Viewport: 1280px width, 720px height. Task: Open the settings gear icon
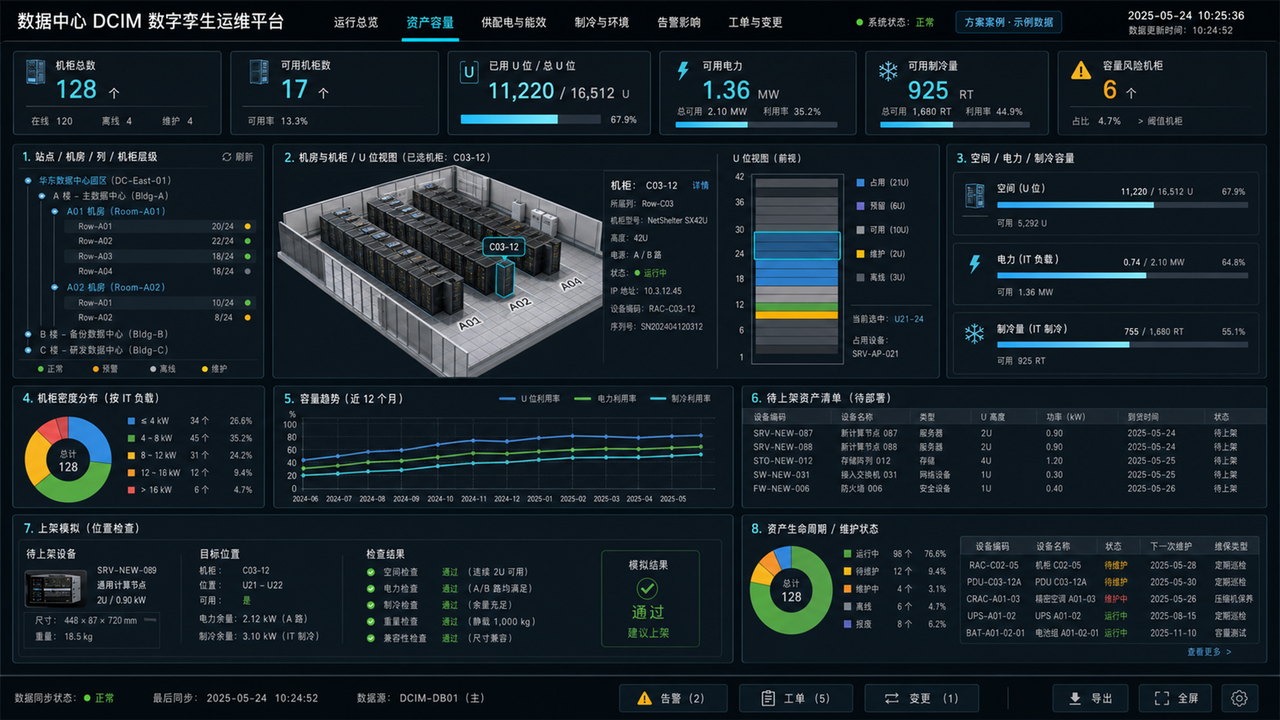(x=1240, y=698)
